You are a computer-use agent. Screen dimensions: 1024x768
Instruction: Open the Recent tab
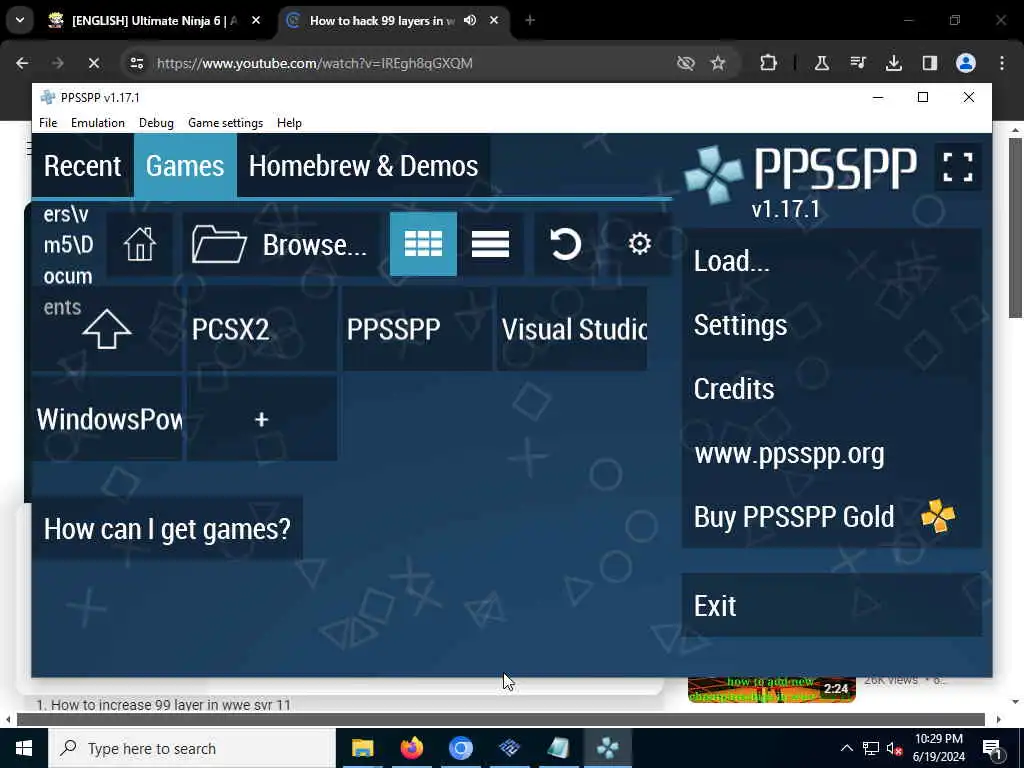pos(82,166)
